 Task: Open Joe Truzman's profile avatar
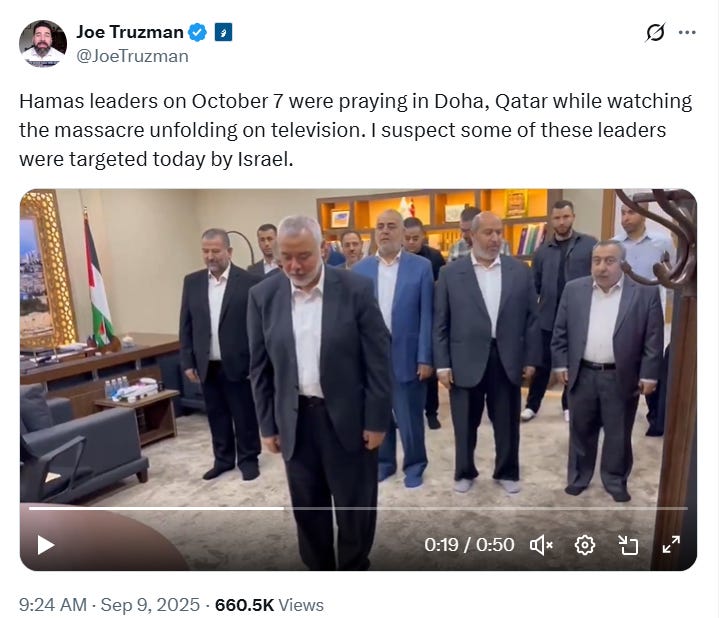click(x=43, y=44)
